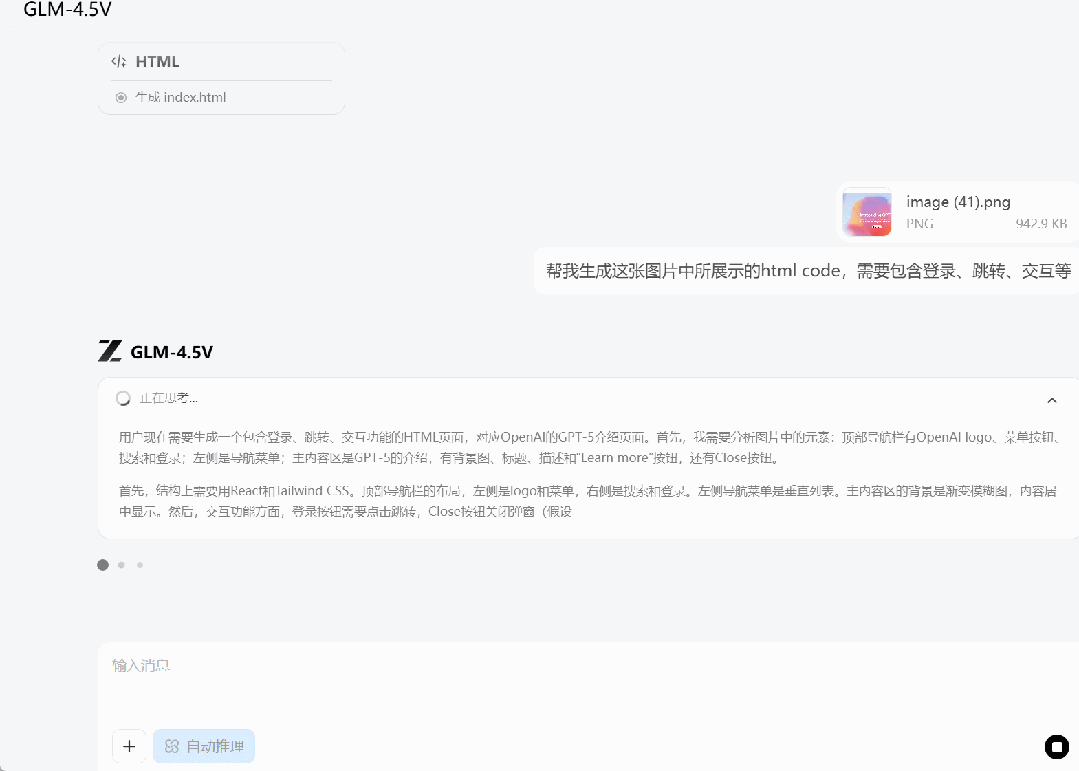Click the sparkle icon inside 自动推理 button

(170, 746)
